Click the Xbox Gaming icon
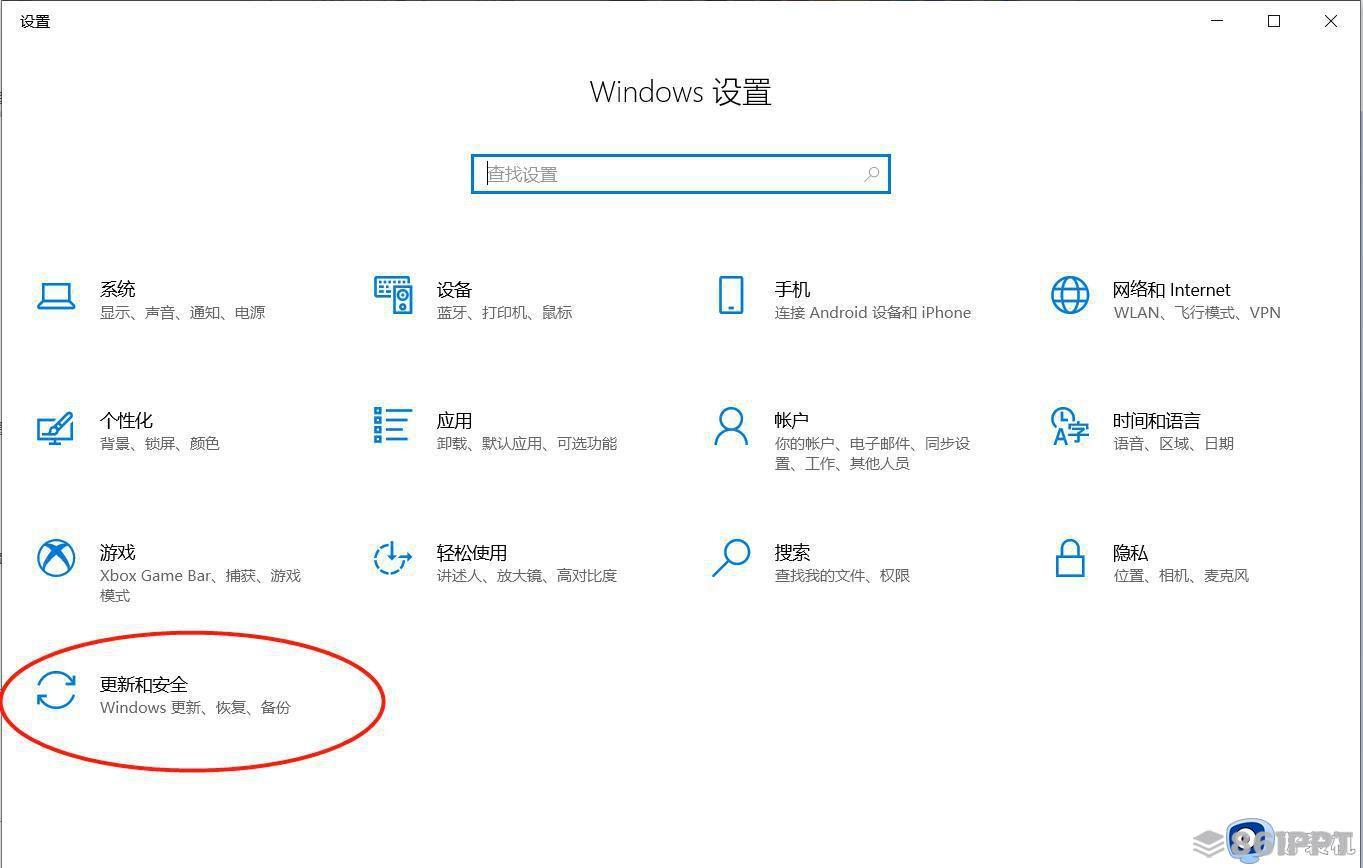Viewport: 1363px width, 868px height. pyautogui.click(x=56, y=558)
